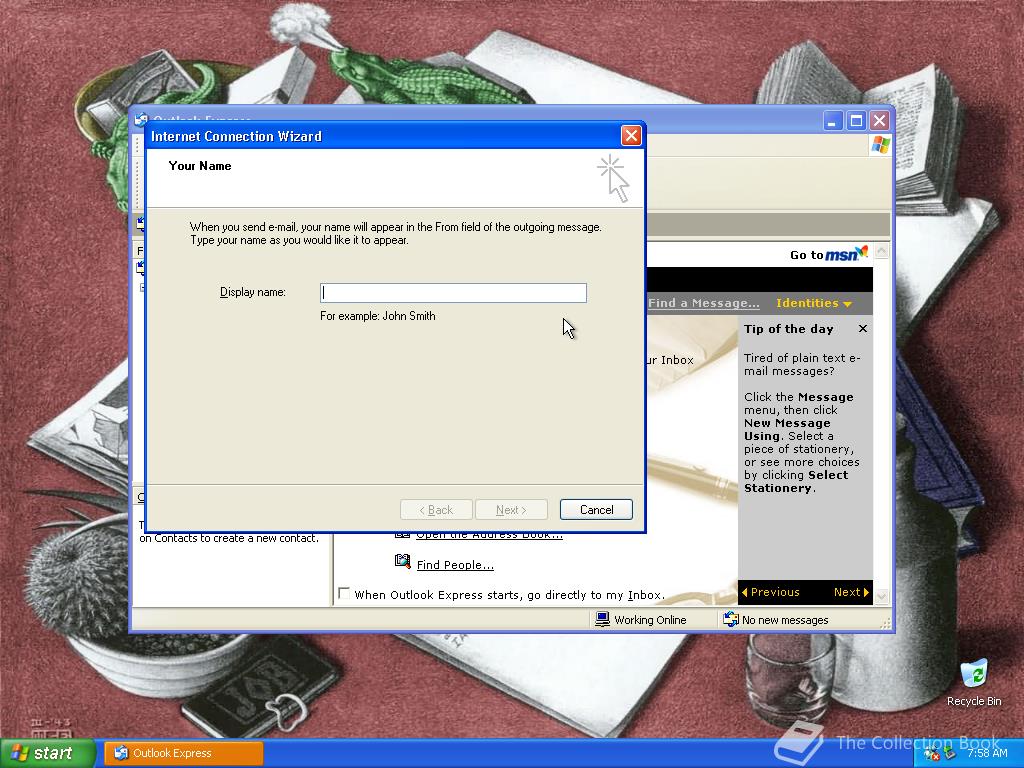The image size is (1024, 768).
Task: Click the Working Online status bar icon
Action: [602, 619]
